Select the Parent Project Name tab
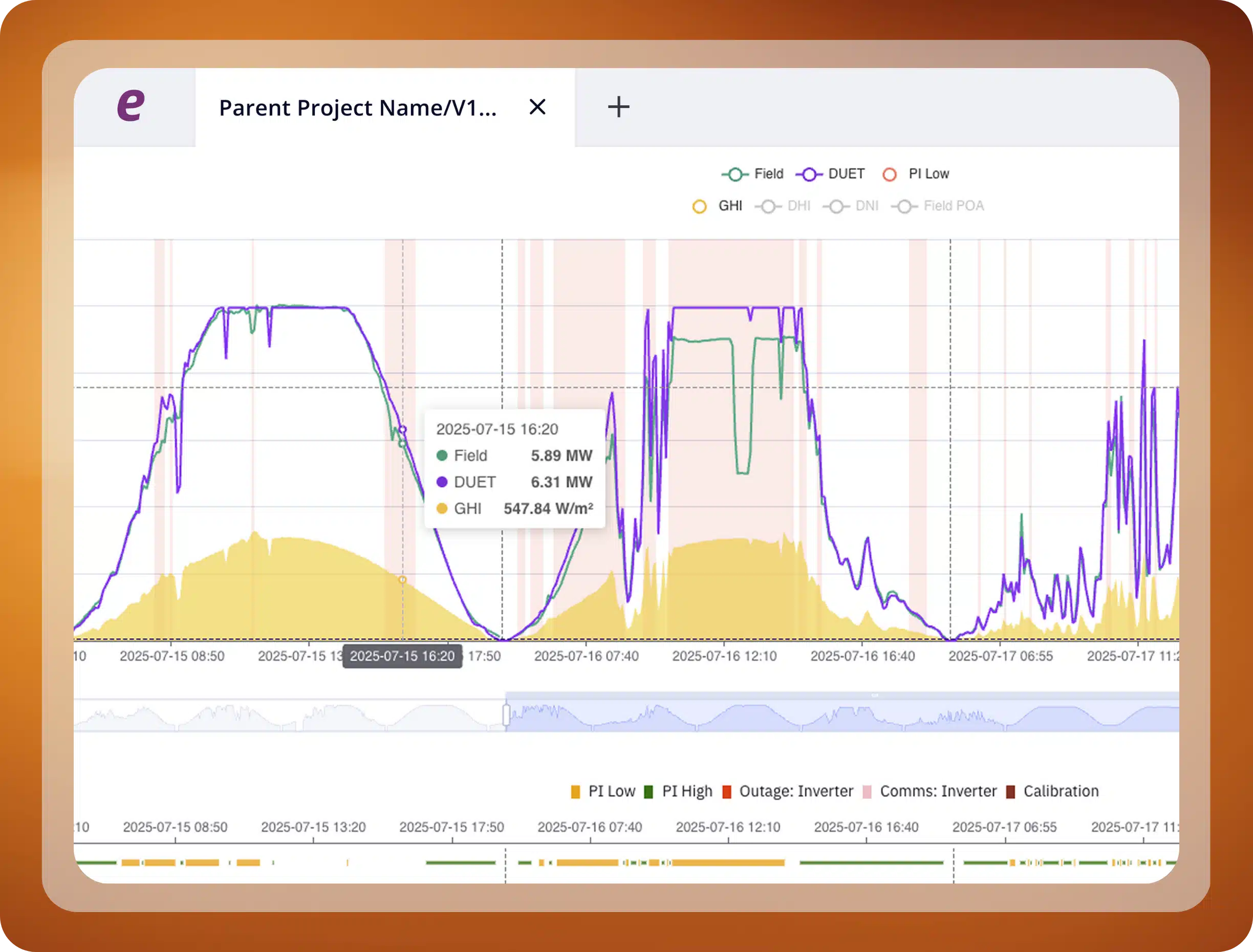The height and width of the screenshot is (952, 1253). tap(357, 107)
